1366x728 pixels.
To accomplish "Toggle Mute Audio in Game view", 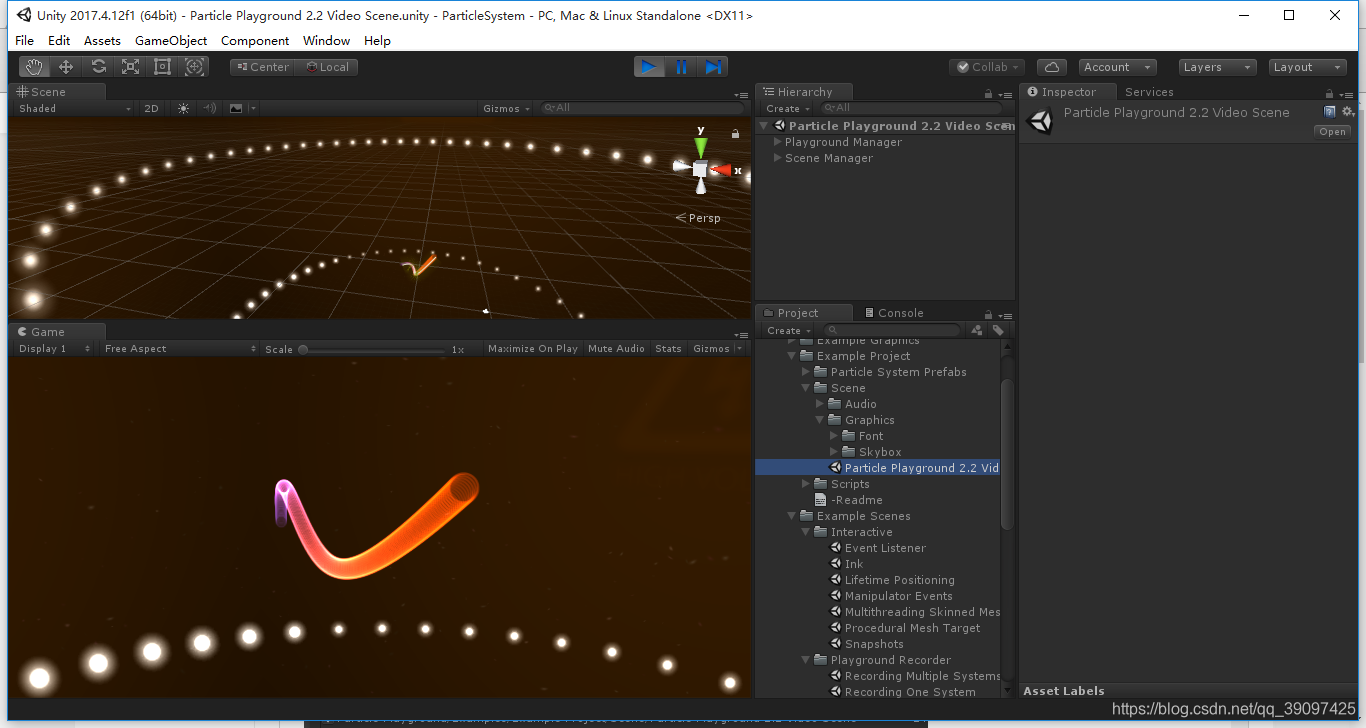I will tap(616, 349).
